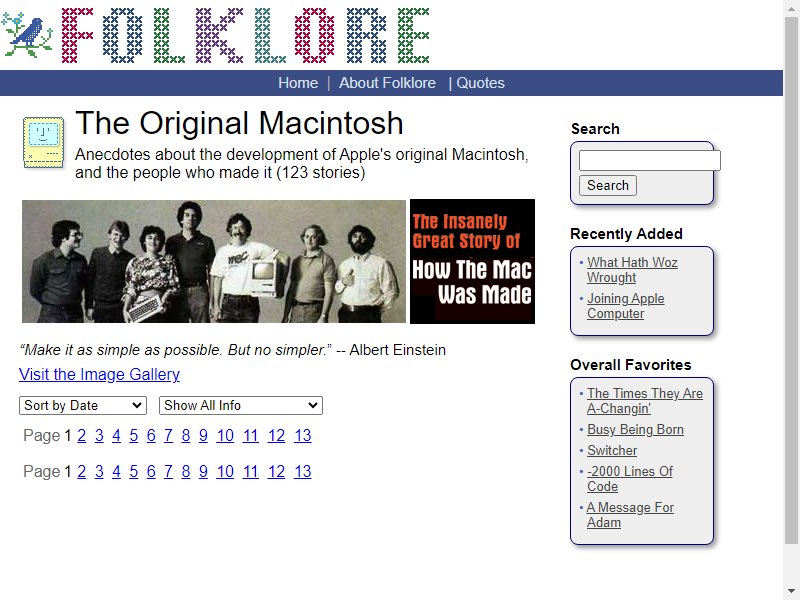Open the Switcher story link
The image size is (800, 600).
click(612, 451)
